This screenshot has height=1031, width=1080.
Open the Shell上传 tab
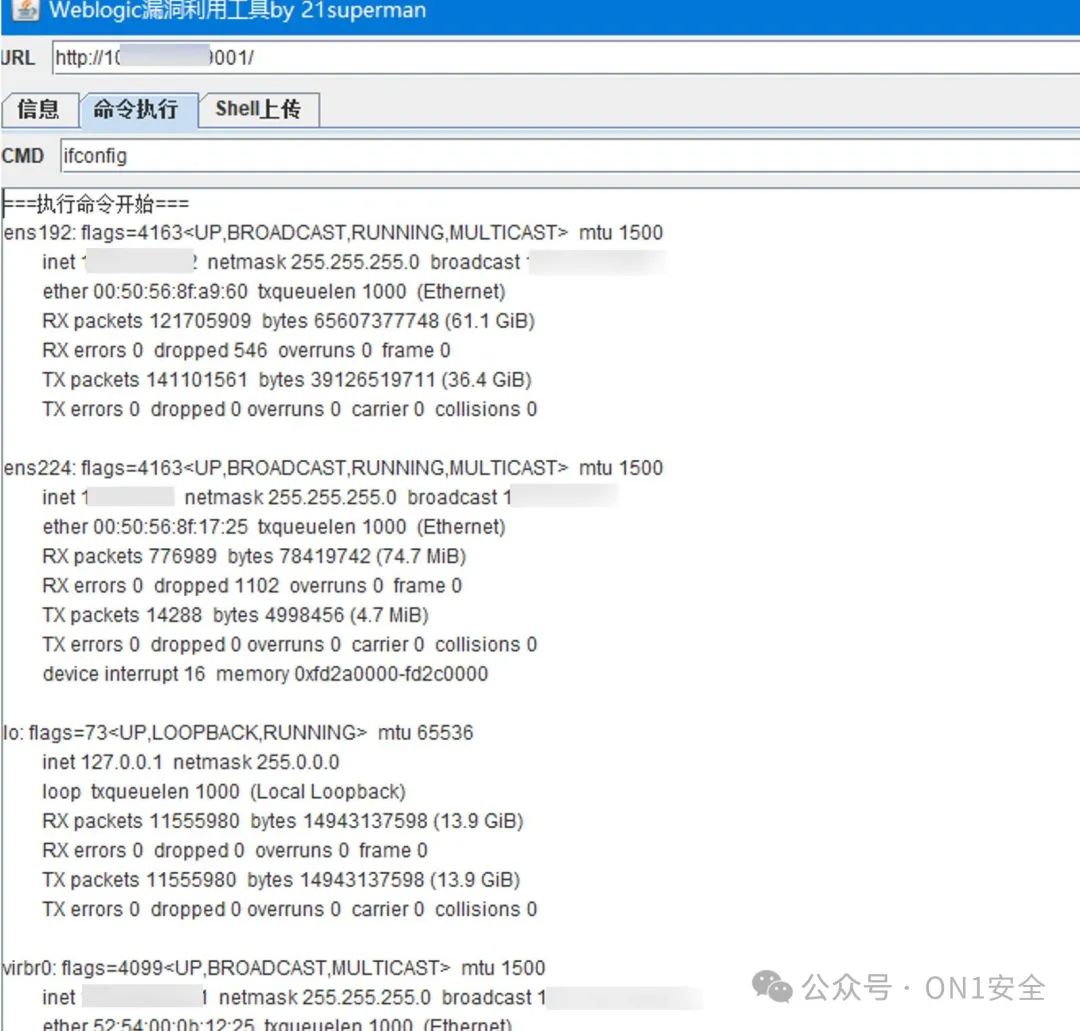point(258,110)
